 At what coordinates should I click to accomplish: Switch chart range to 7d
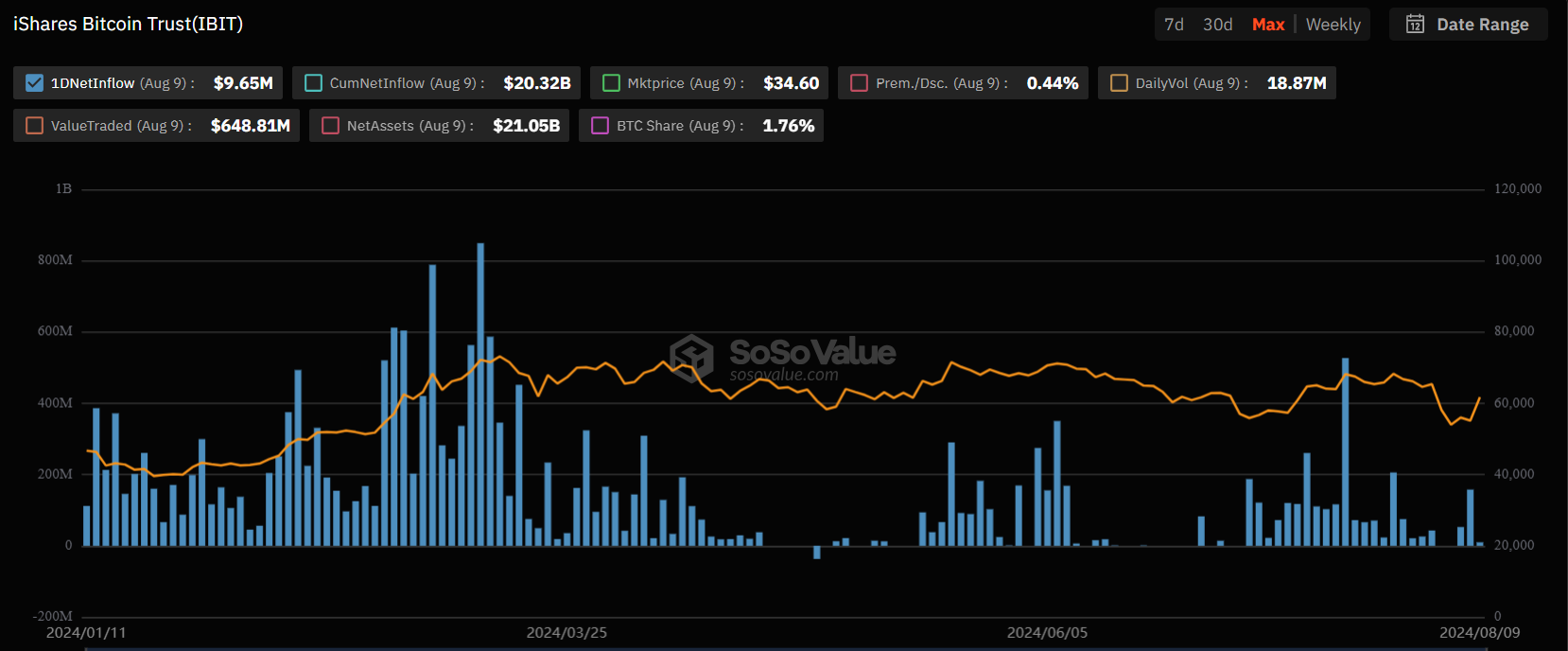pos(1174,25)
